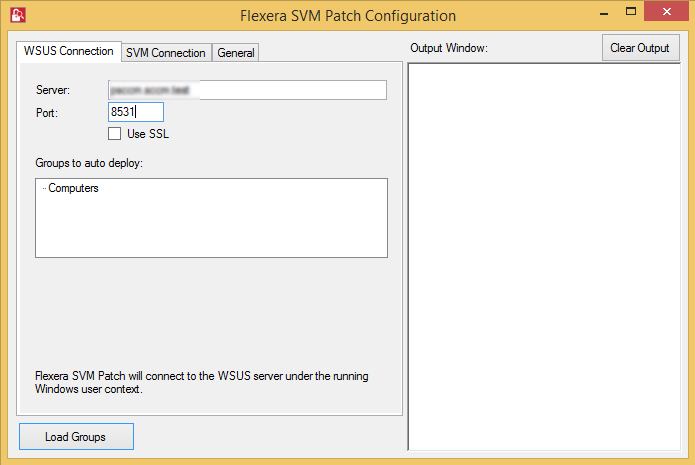Click the Server input field
The height and width of the screenshot is (465, 695).
pos(247,90)
